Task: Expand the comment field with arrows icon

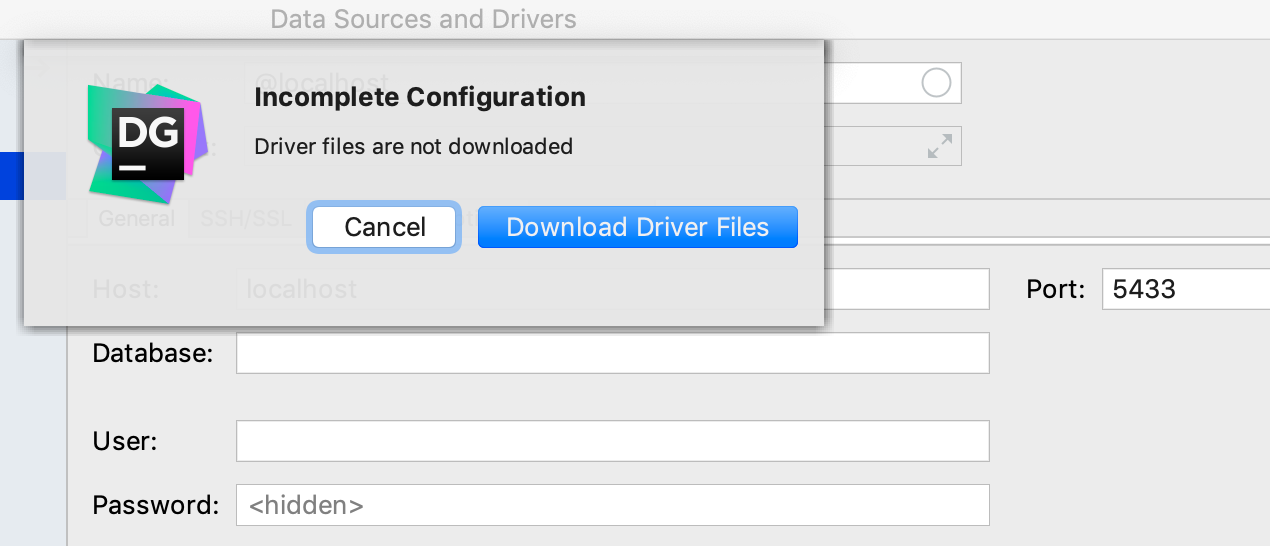Action: point(939,146)
